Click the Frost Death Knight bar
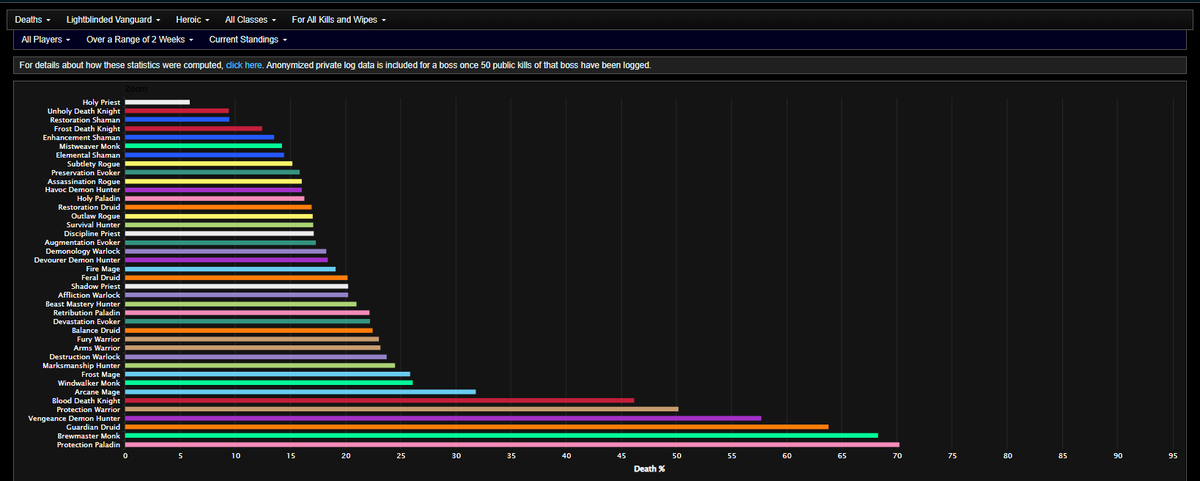The height and width of the screenshot is (481, 1200). [x=194, y=128]
